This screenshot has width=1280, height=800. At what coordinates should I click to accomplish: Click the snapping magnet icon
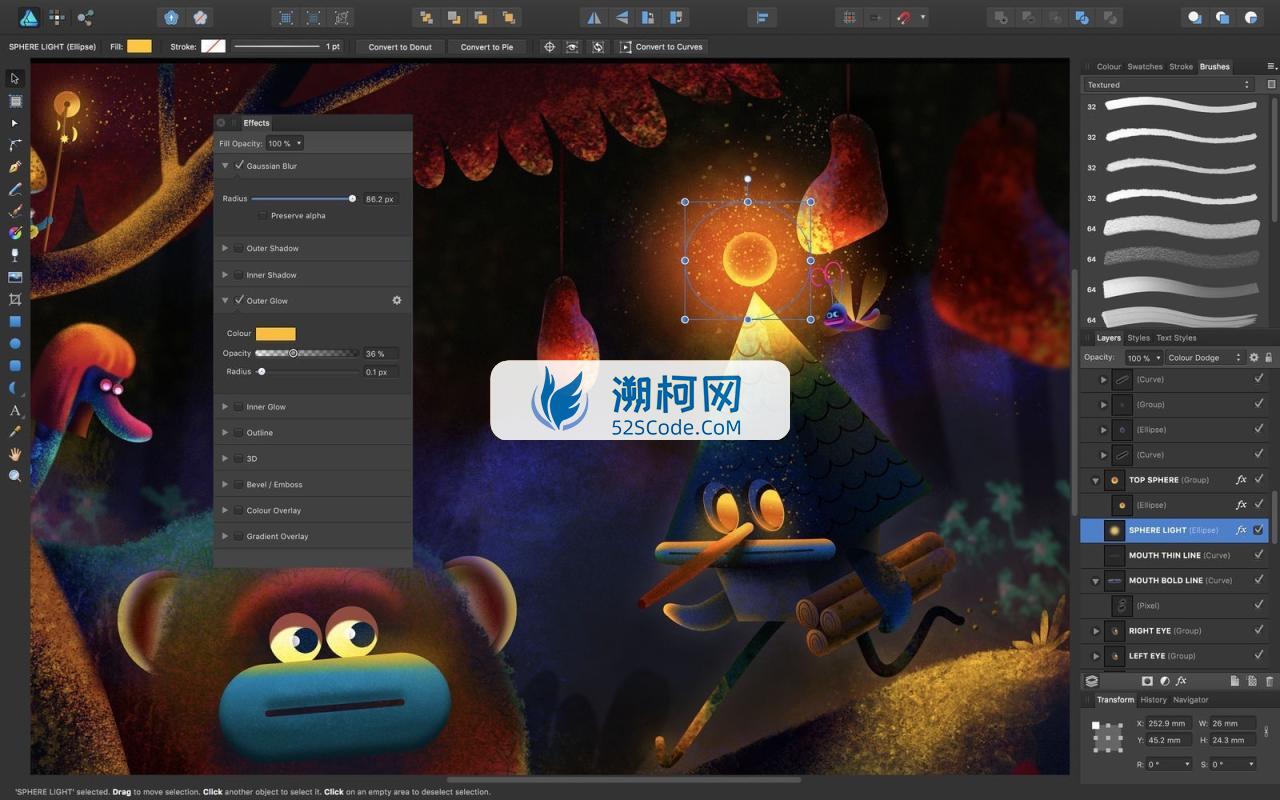pyautogui.click(x=904, y=17)
